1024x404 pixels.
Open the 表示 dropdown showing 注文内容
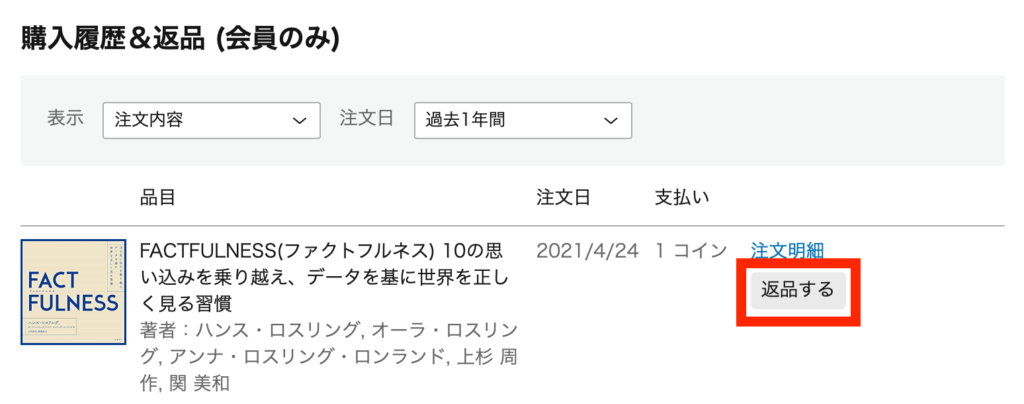pyautogui.click(x=212, y=121)
